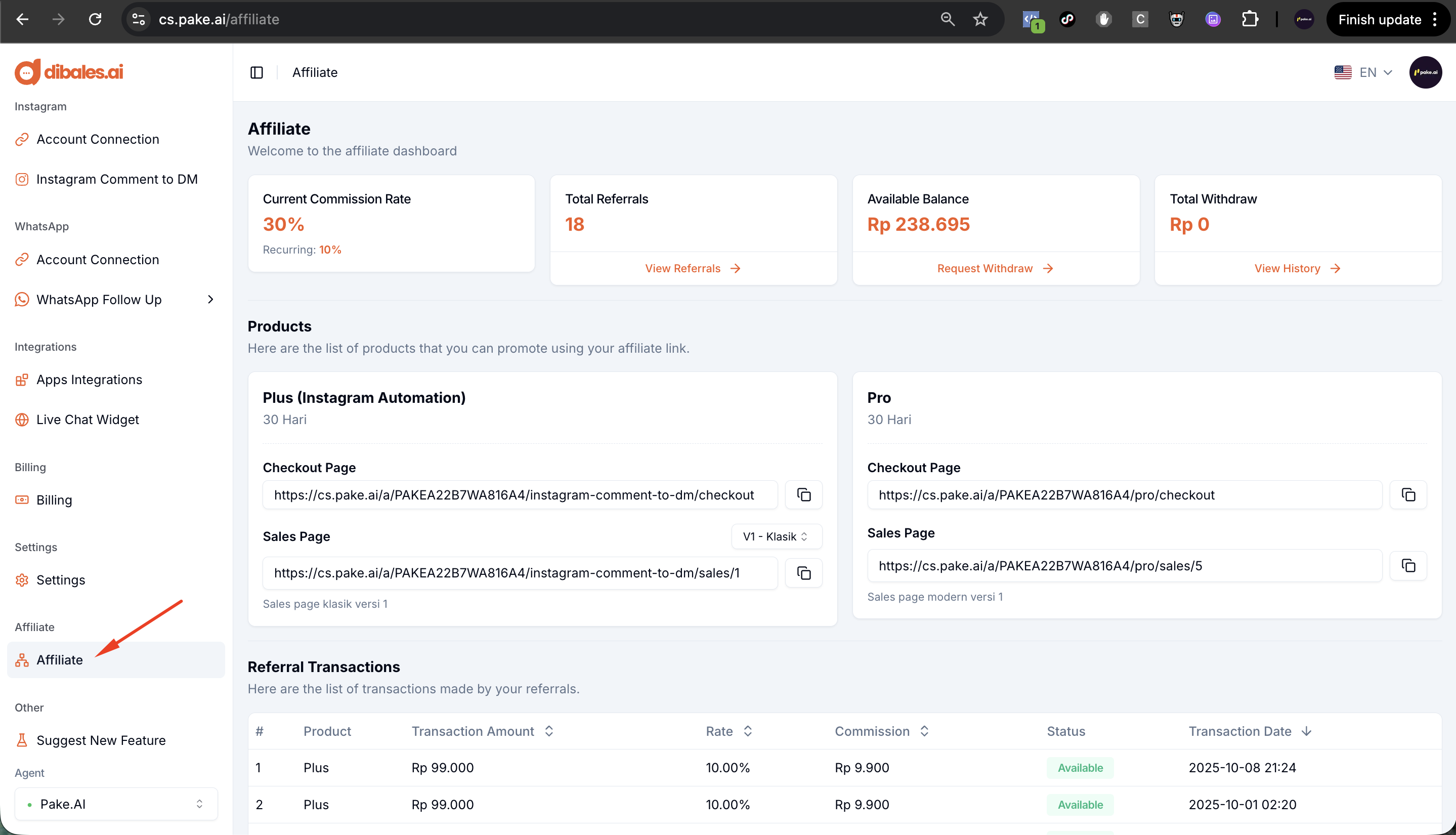
Task: Go to Billing in sidebar
Action: click(x=54, y=500)
